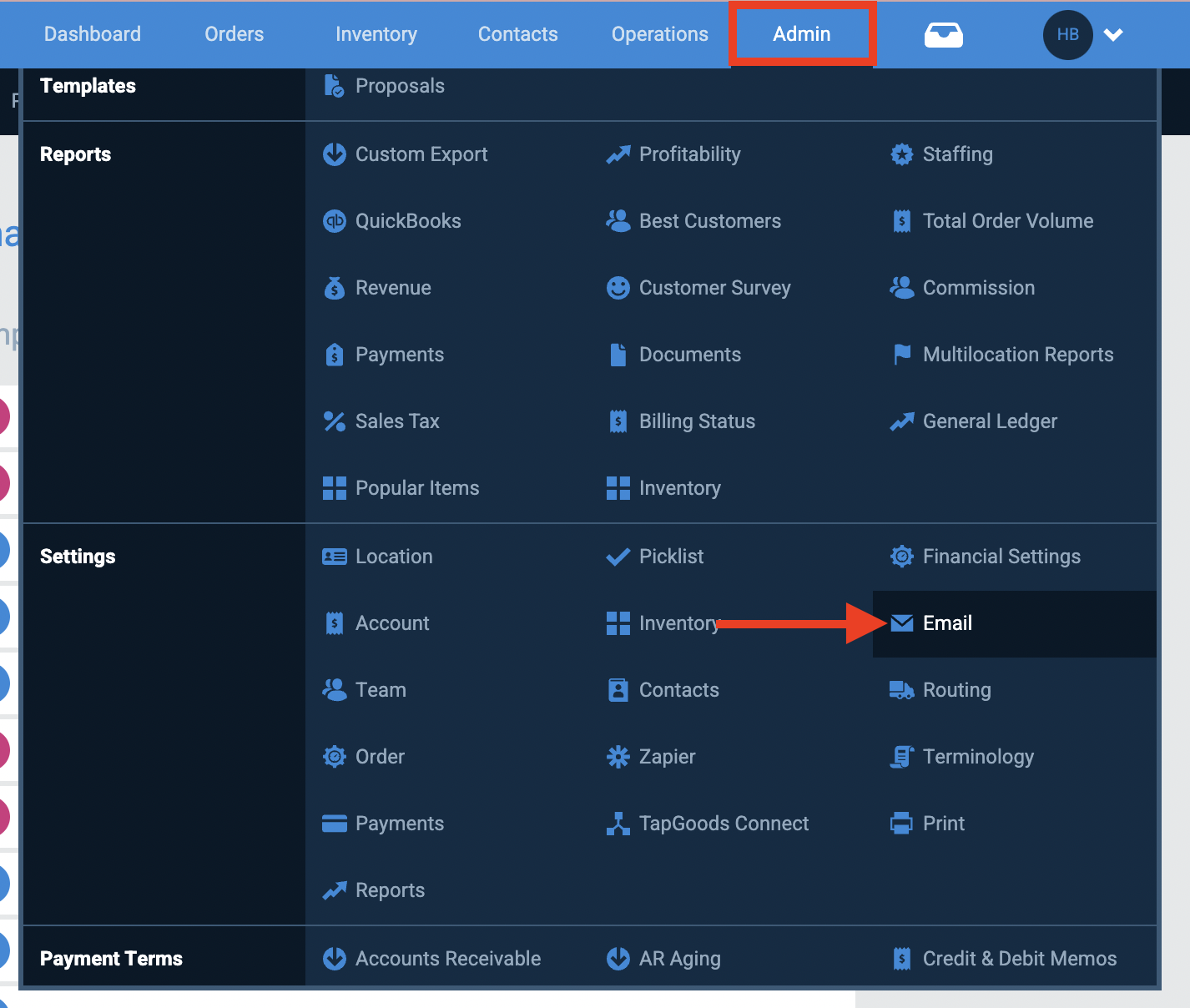1190x1008 pixels.
Task: Click the Templates section heading
Action: pyautogui.click(x=88, y=86)
